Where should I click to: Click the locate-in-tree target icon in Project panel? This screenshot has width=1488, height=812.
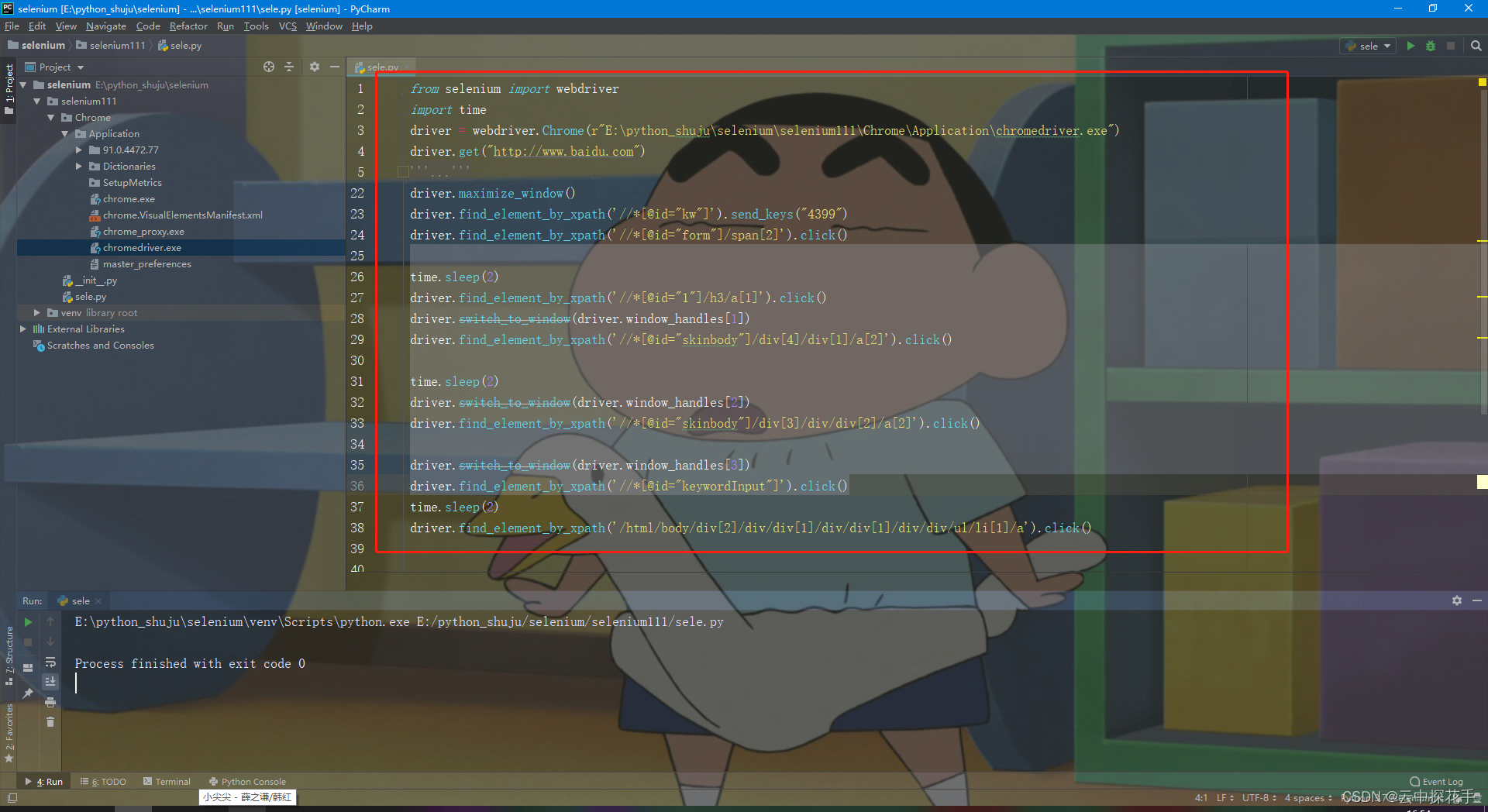pyautogui.click(x=269, y=67)
